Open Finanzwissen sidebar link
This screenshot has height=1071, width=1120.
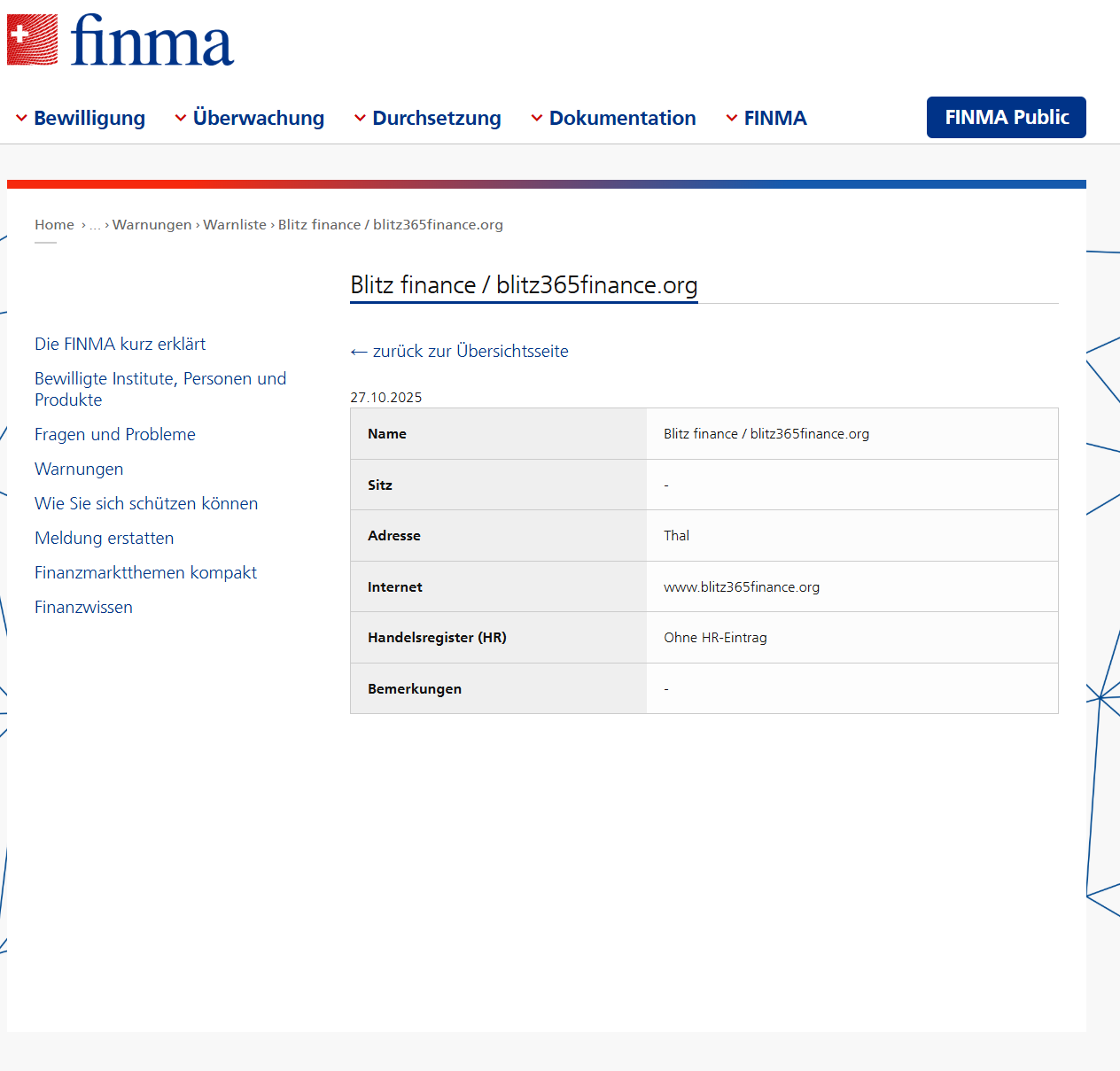click(84, 607)
